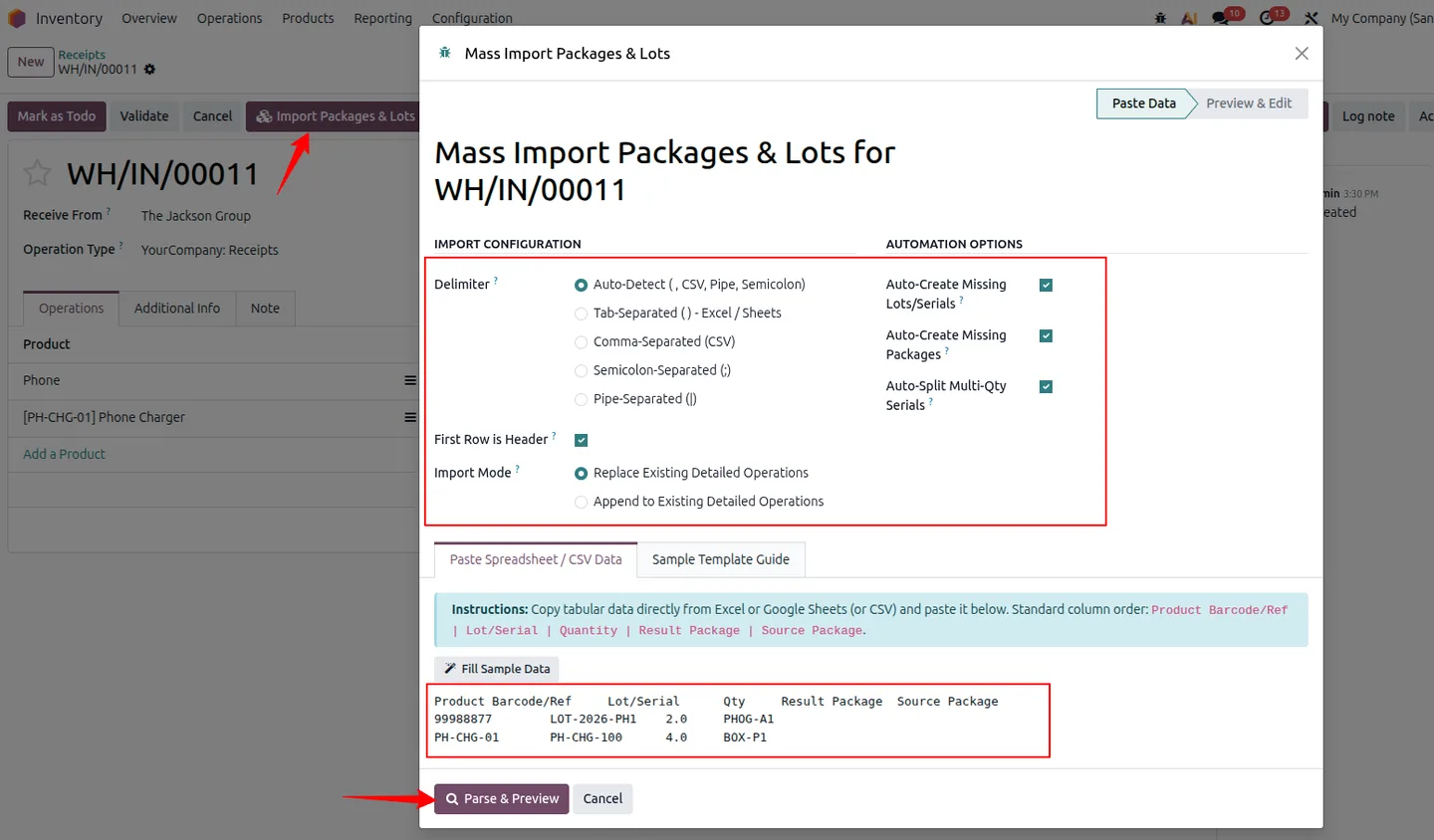Click the gear icon next to WH/IN/00011 breadcrumb

149,69
